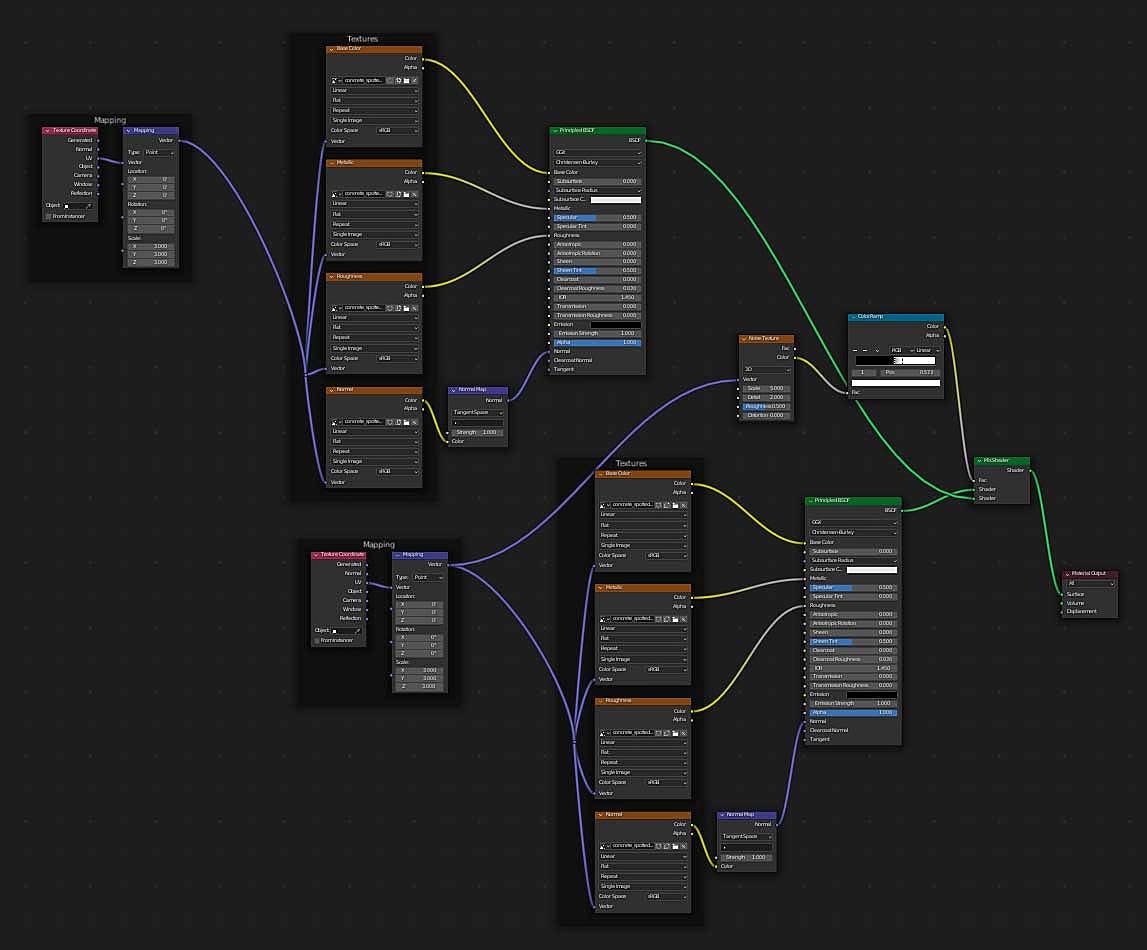
Task: Open Type Point dropdown in upper Mapping node
Action: point(159,152)
